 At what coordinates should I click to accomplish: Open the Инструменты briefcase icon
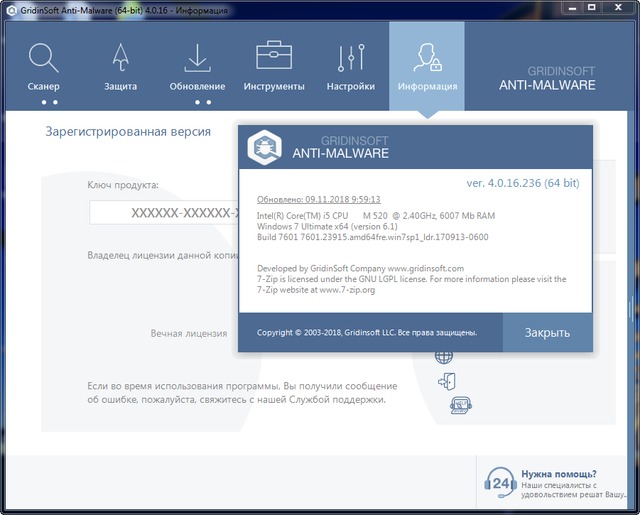[273, 57]
